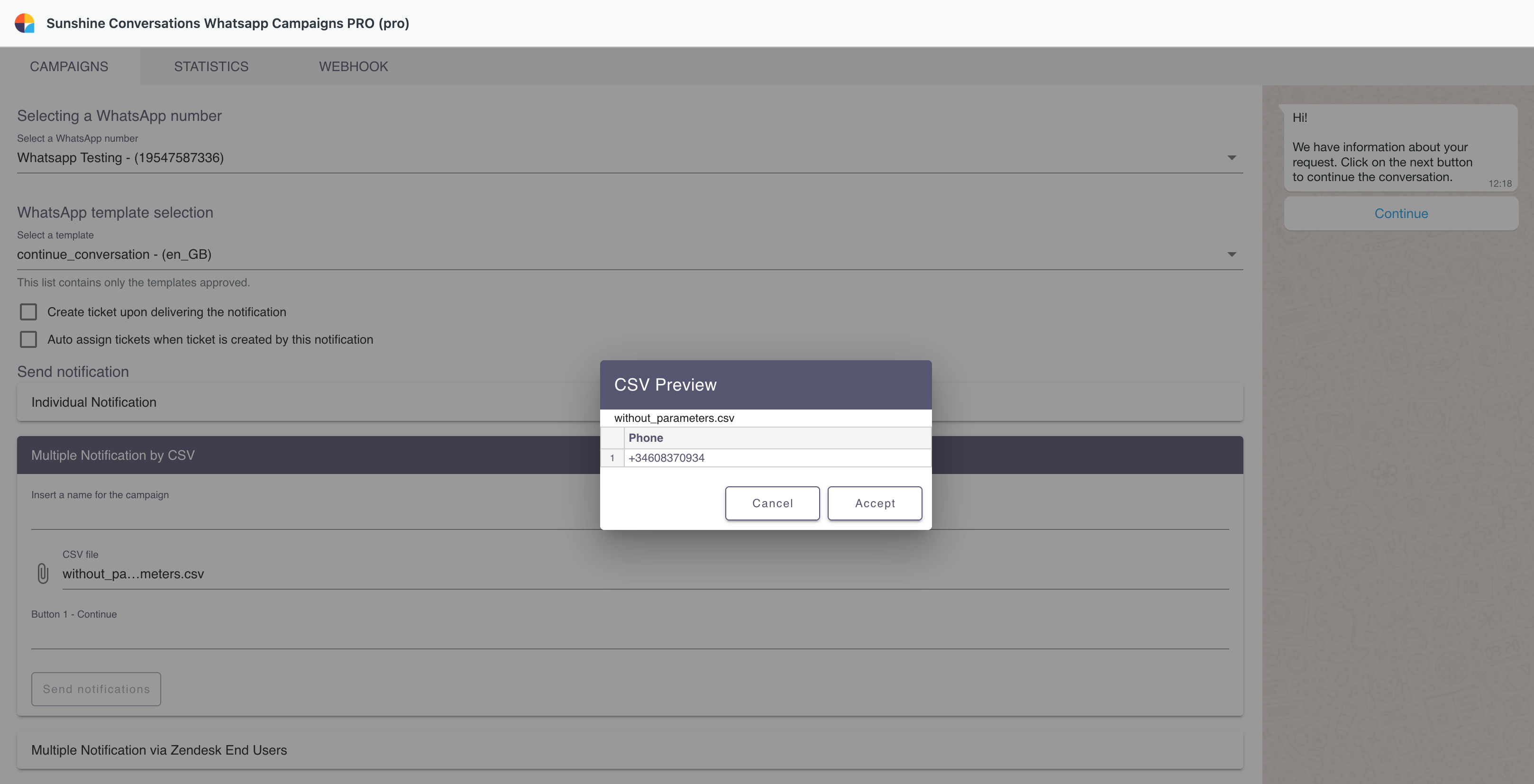Open the WhatsApp number dropdown arrow
Image resolution: width=1534 pixels, height=784 pixels.
point(1232,158)
